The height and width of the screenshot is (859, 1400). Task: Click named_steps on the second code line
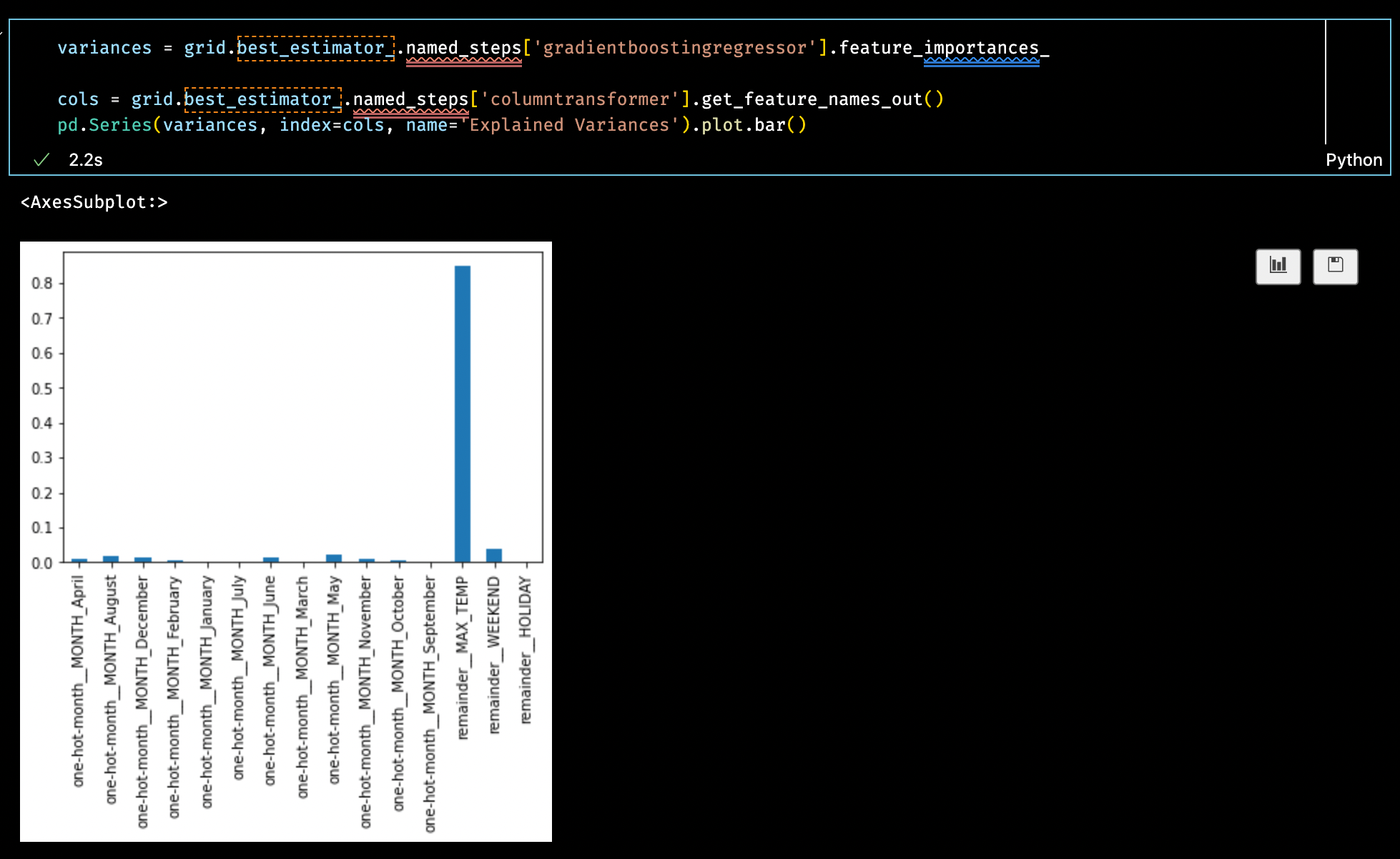point(411,99)
